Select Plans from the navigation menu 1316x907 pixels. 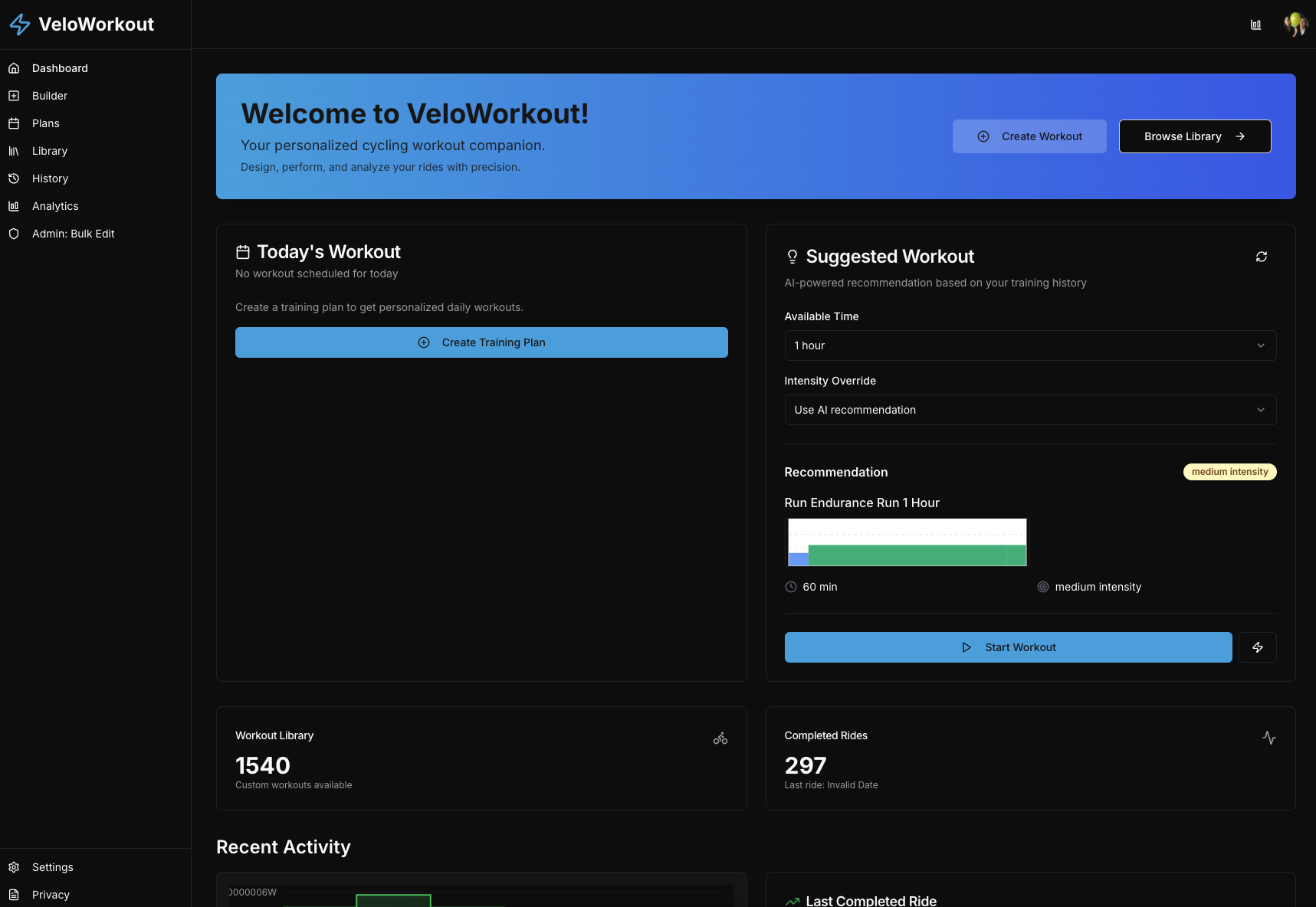click(x=45, y=123)
